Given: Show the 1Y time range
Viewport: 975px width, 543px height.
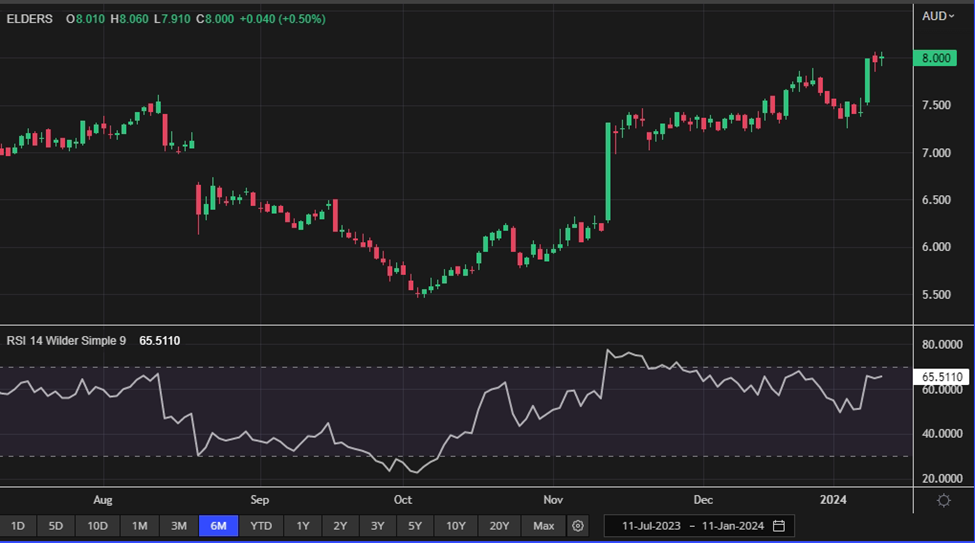Looking at the screenshot, I should point(302,526).
